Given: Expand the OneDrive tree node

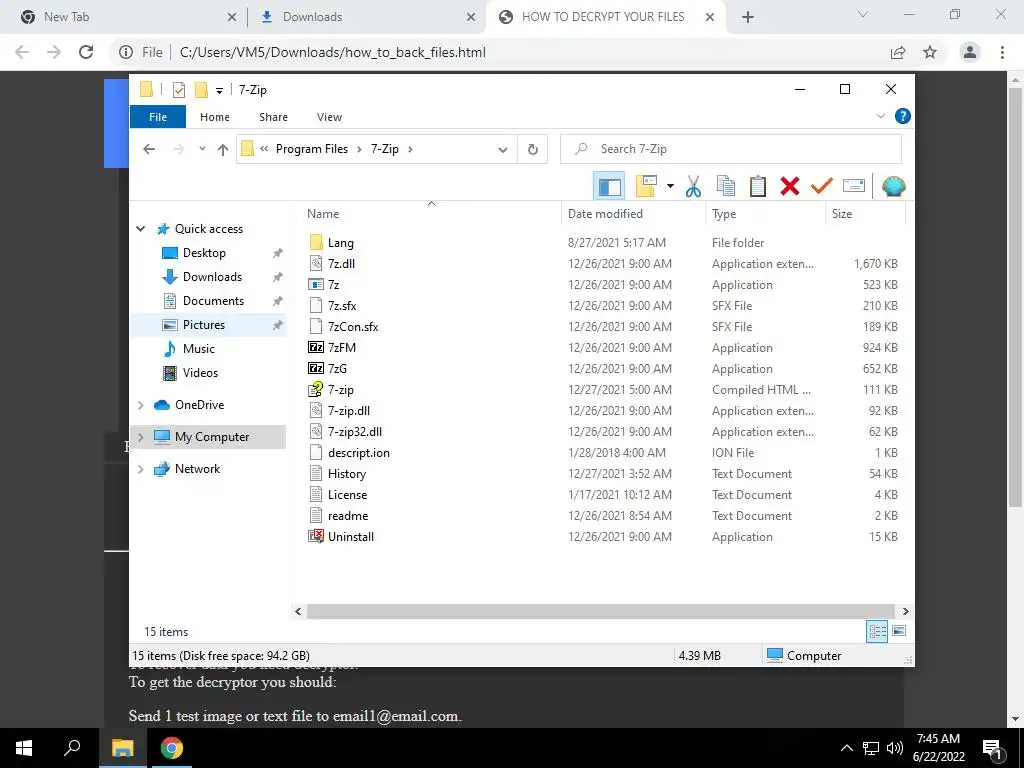Looking at the screenshot, I should tap(140, 405).
